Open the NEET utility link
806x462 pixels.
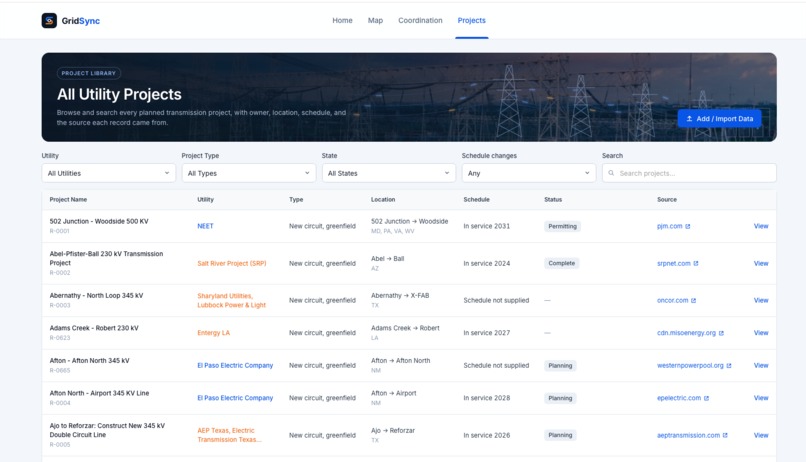click(x=205, y=226)
